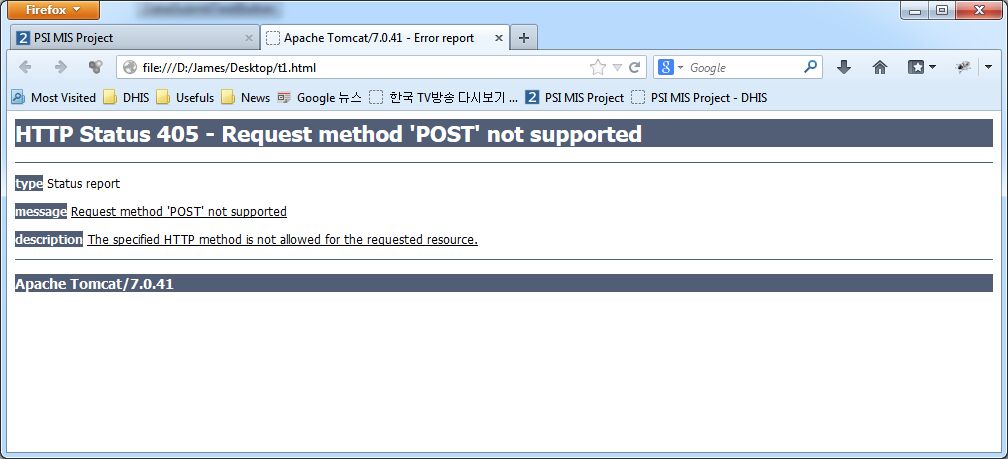Open the 한국 TV방송 다시보기 bookmark
Screen dimensions: 1008x459
tap(444, 98)
